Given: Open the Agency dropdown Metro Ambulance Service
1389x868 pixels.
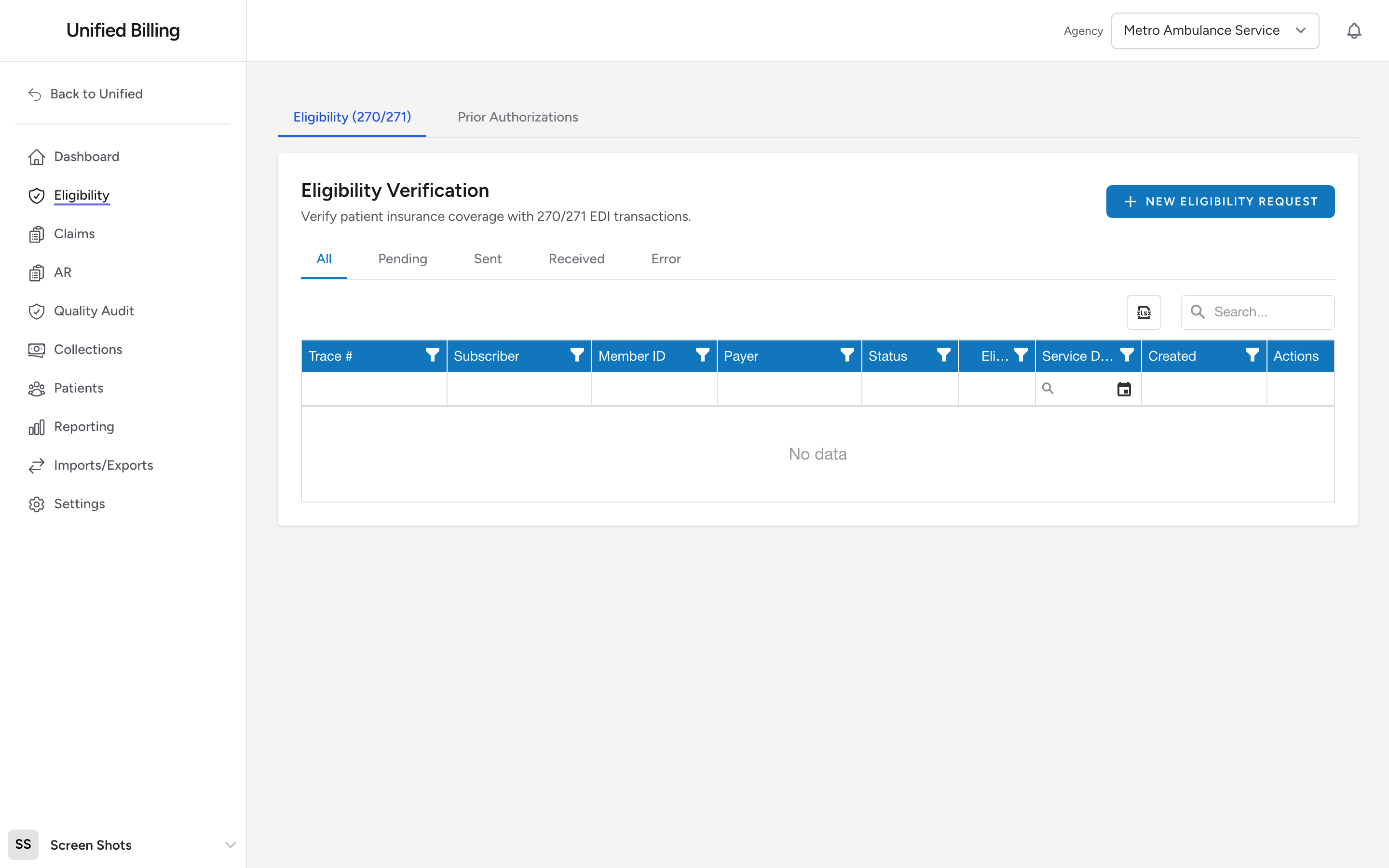Looking at the screenshot, I should 1214,30.
